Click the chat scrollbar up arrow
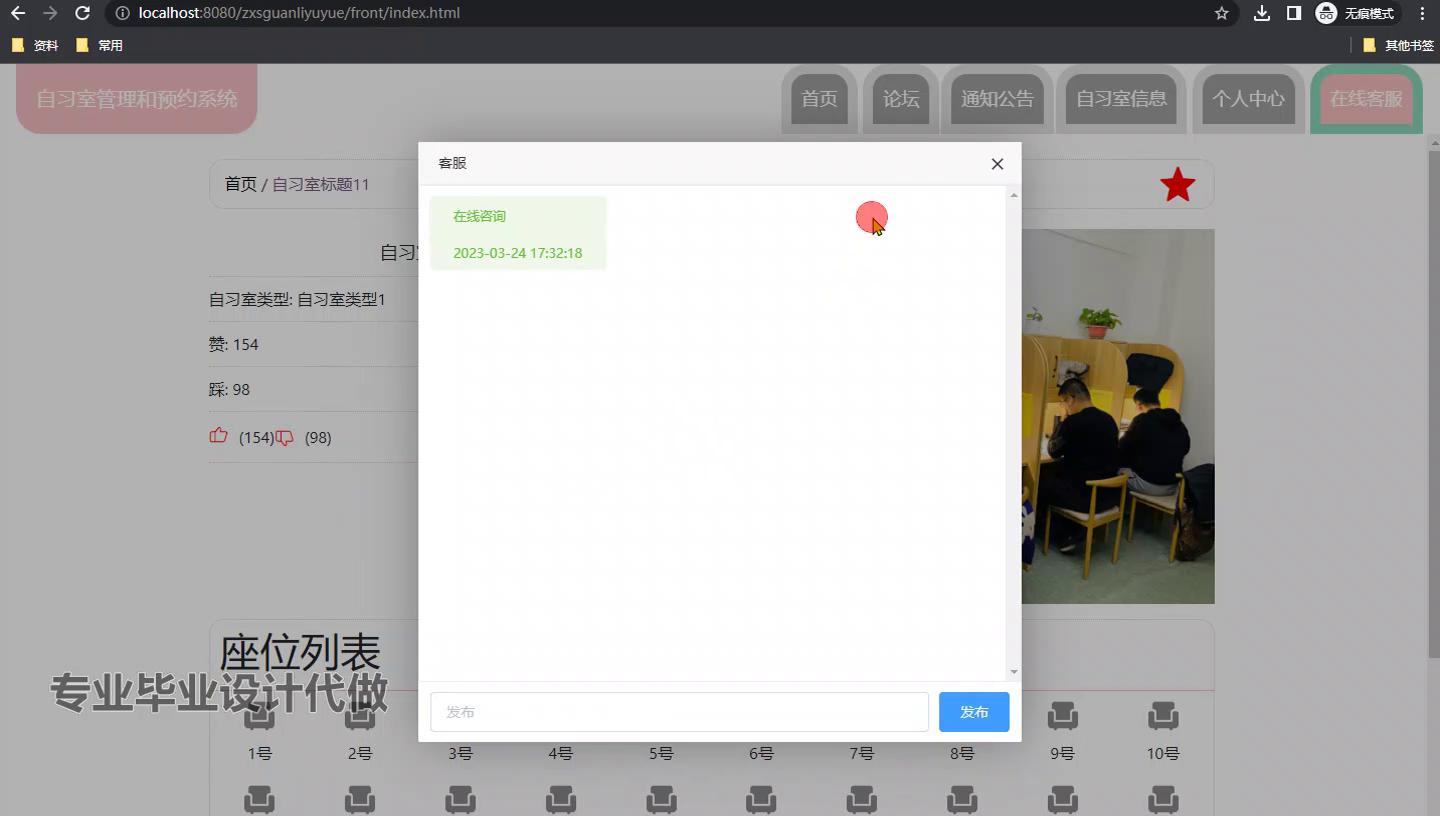This screenshot has width=1440, height=816. point(1014,195)
